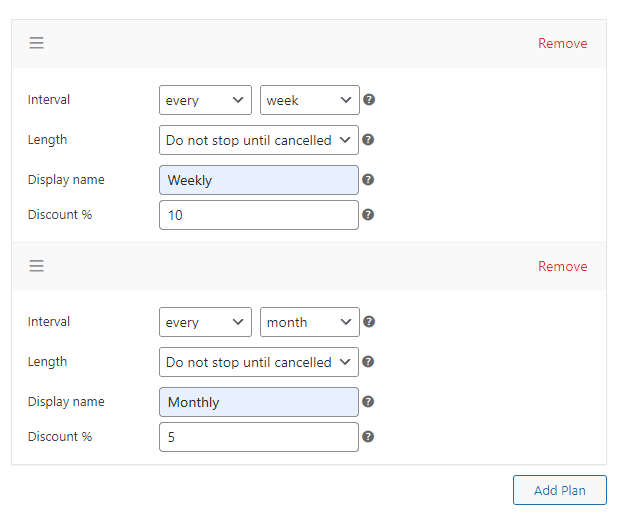Screen dimensions: 625x516
Task: Expand the weekly plan Length dropdown
Action: 259,140
